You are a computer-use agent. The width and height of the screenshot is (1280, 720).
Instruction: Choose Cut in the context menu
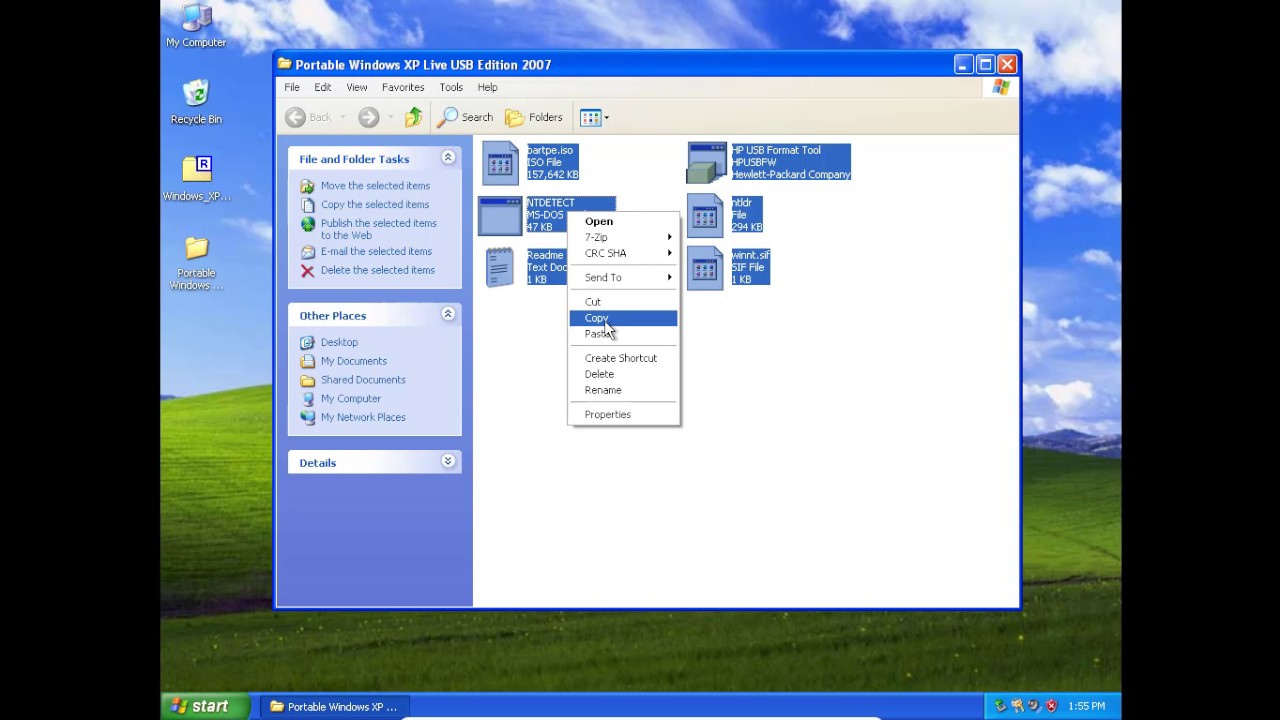click(624, 301)
